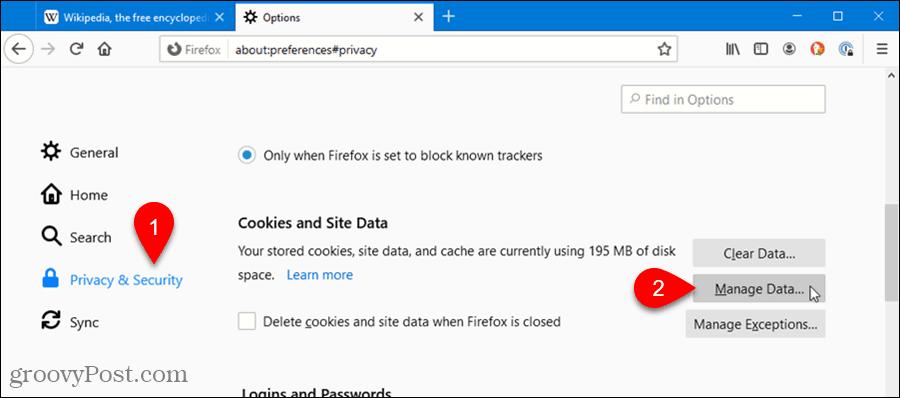This screenshot has width=900, height=398.
Task: Open the Learn more link
Action: [x=320, y=275]
